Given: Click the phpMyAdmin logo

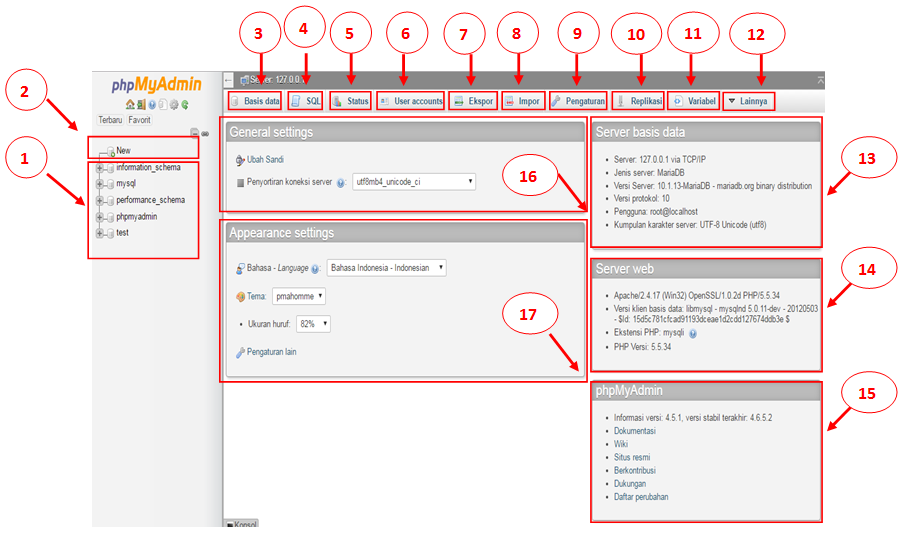Looking at the screenshot, I should (157, 85).
